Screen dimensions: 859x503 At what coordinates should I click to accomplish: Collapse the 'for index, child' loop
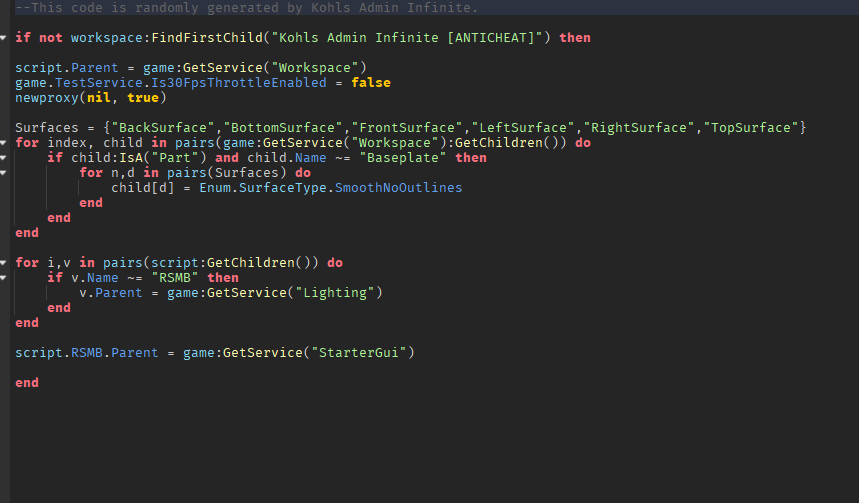tap(4, 143)
